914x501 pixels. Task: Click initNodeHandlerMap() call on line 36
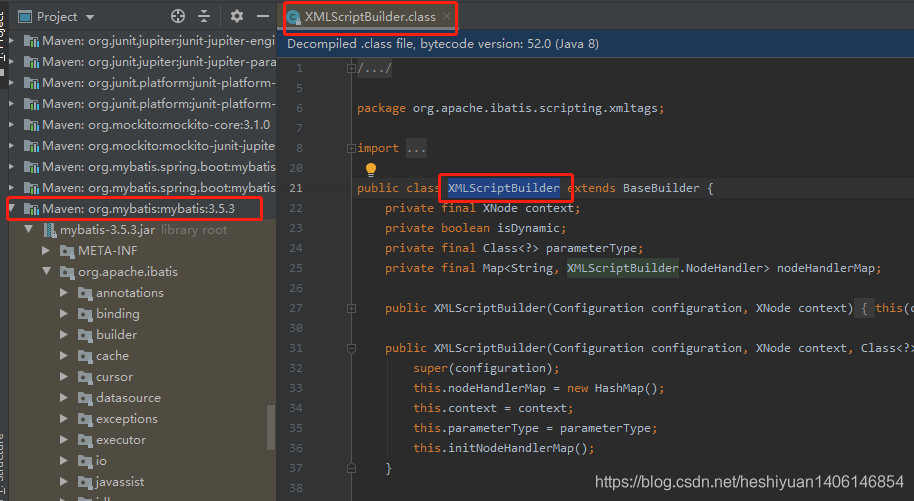519,448
